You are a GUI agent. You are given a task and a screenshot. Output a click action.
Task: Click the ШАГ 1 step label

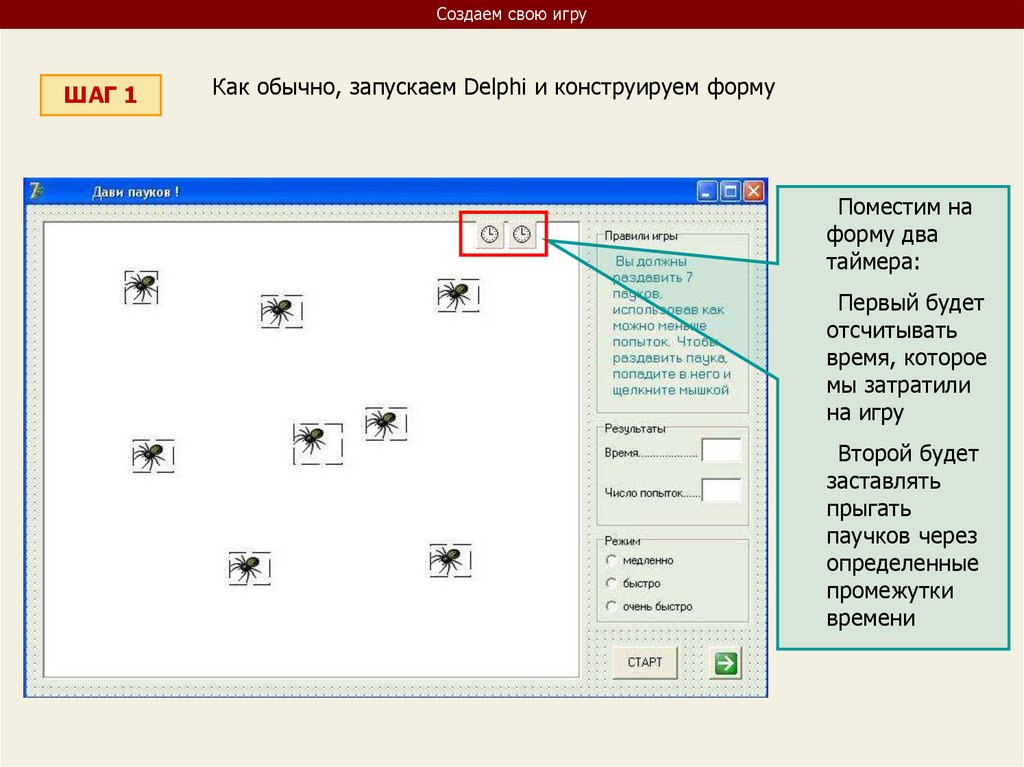tap(101, 95)
